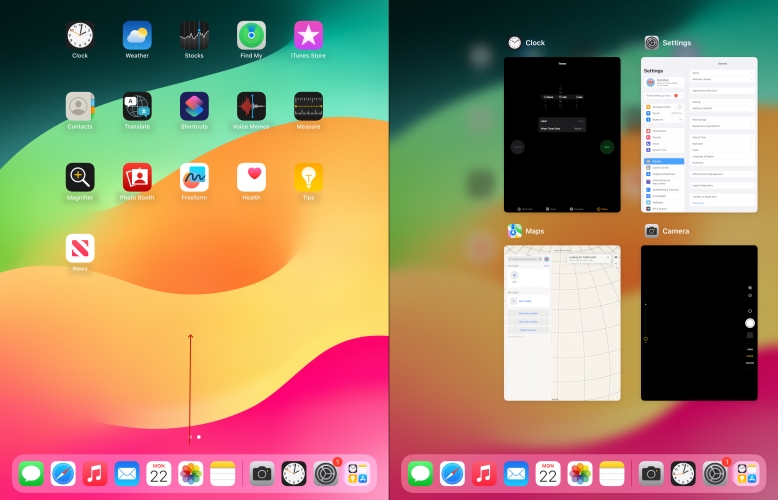Image resolution: width=778 pixels, height=500 pixels.
Task: Tap the Maps icon above the Maps card
Action: pos(515,231)
